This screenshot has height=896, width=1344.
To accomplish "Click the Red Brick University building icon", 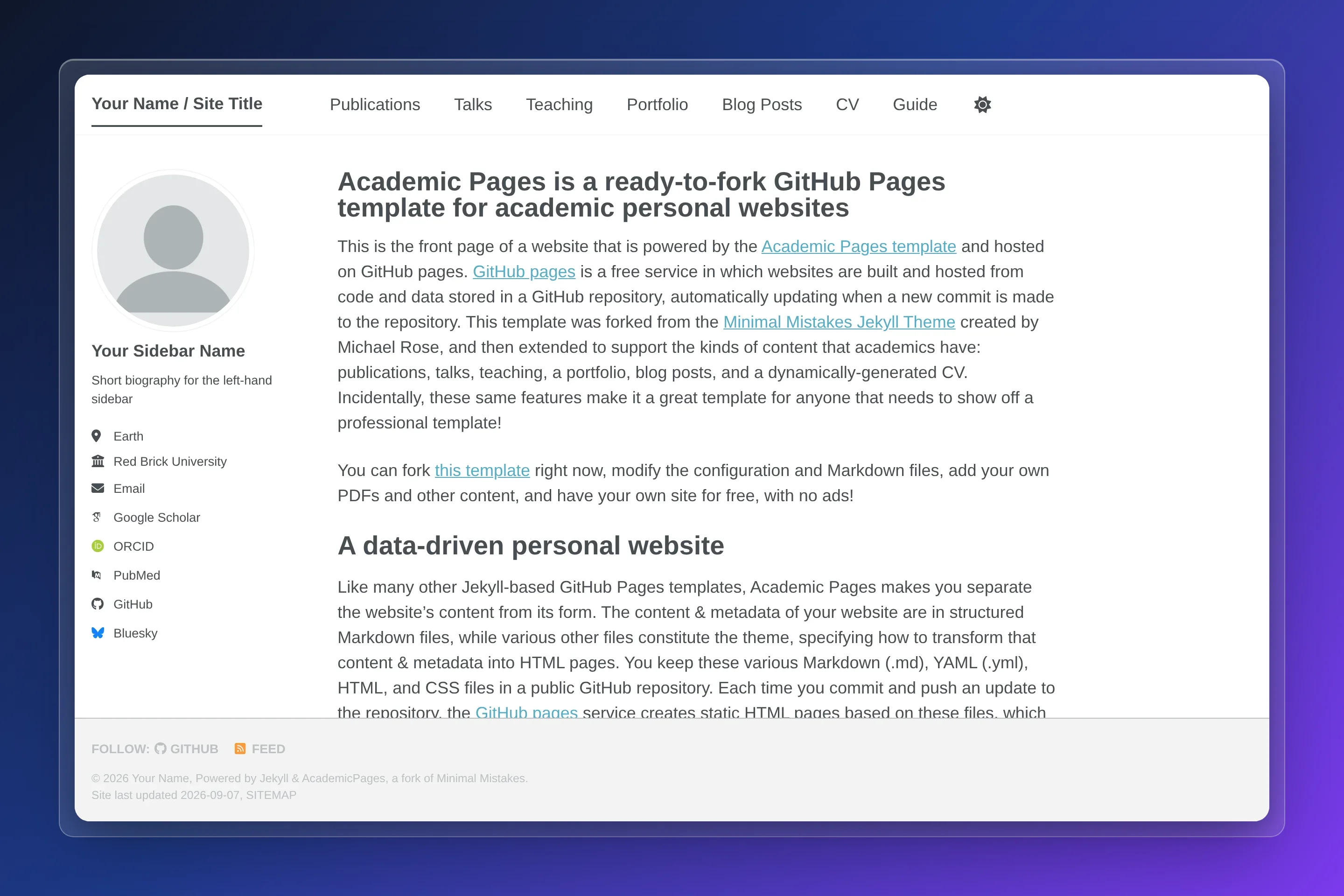I will tap(98, 461).
